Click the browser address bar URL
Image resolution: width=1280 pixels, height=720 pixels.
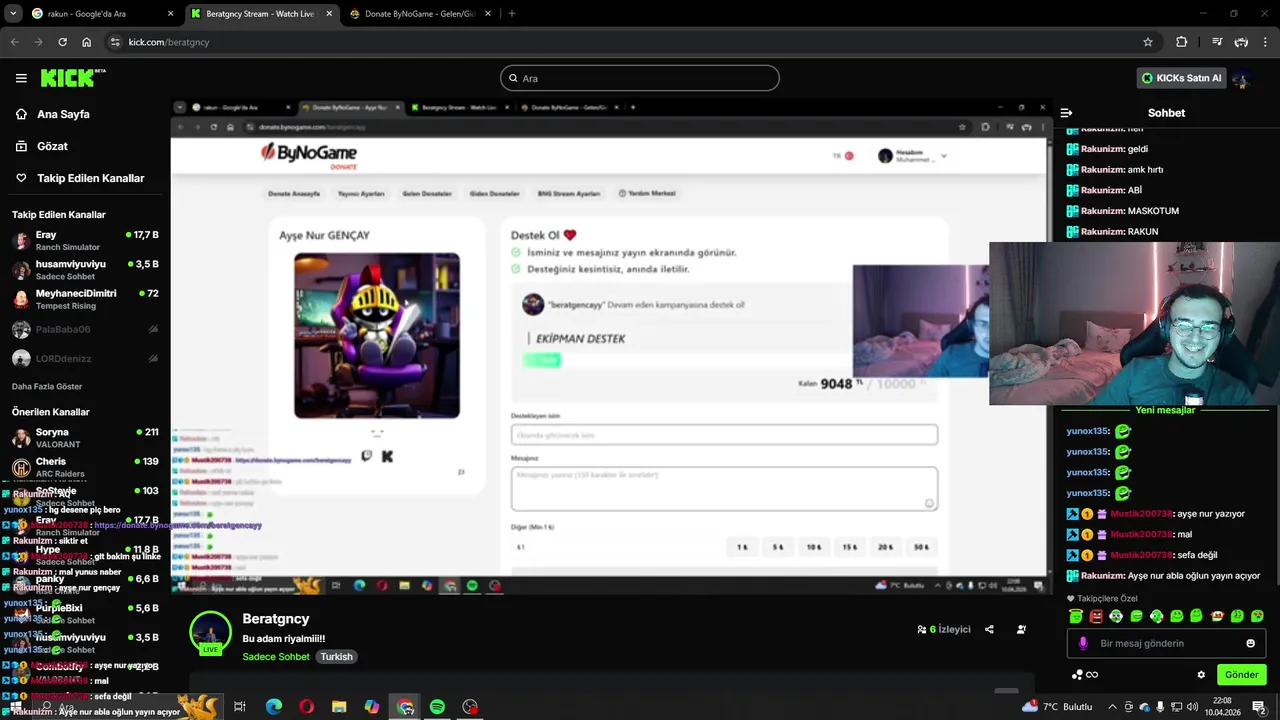coord(168,42)
